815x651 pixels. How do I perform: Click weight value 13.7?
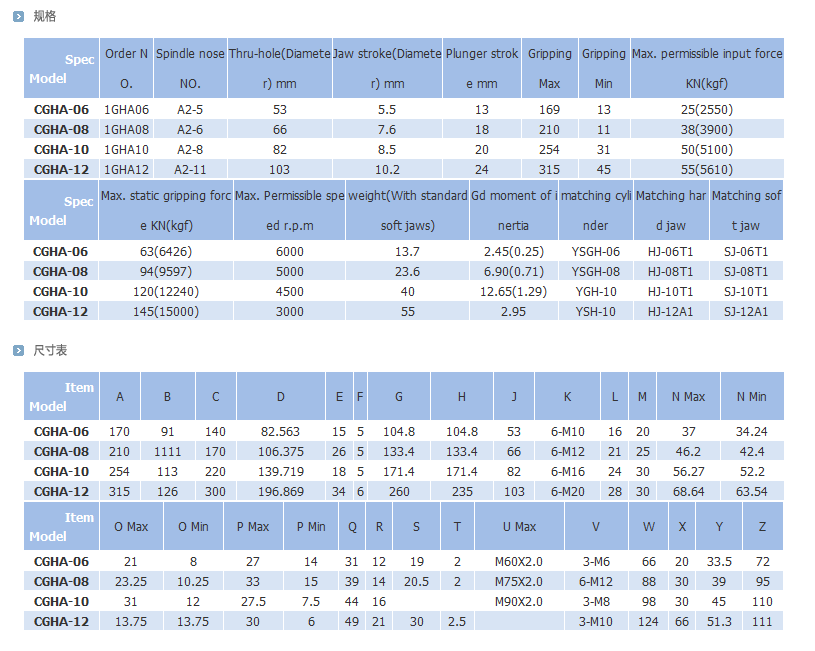pos(407,252)
